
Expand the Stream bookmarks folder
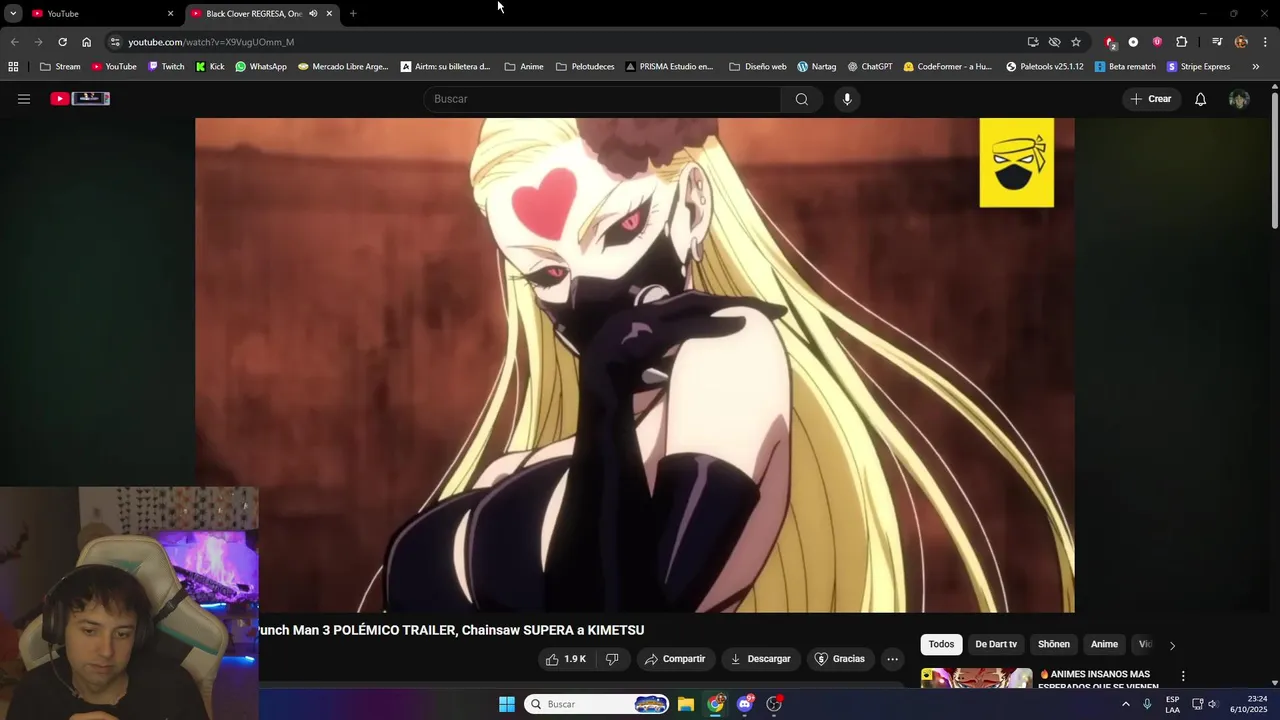(x=60, y=67)
